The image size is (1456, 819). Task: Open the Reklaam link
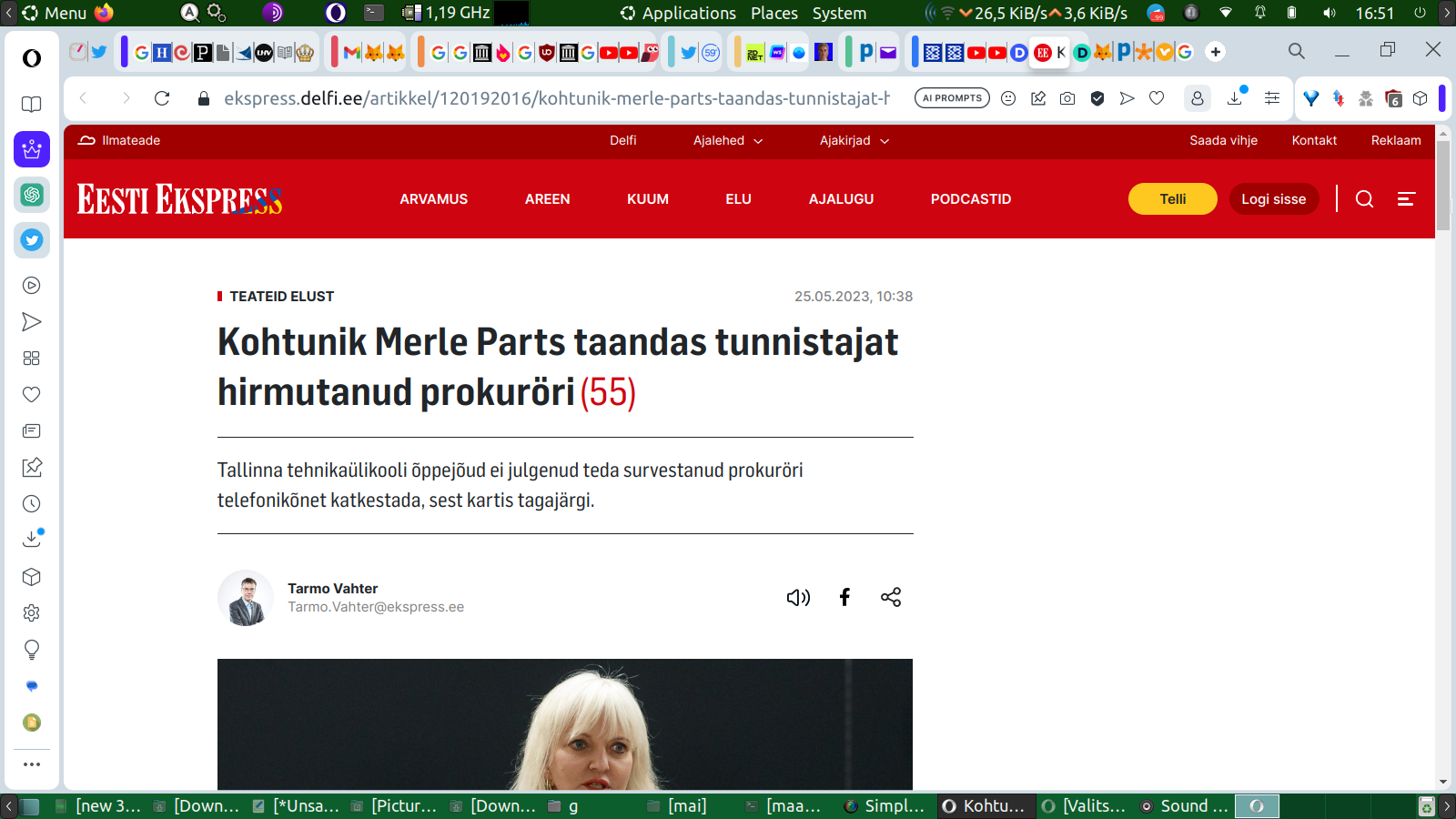click(1396, 140)
